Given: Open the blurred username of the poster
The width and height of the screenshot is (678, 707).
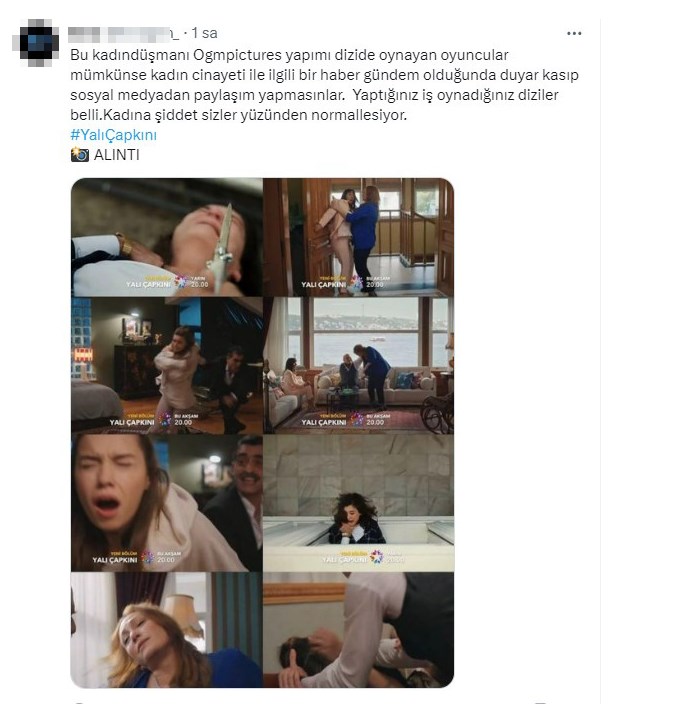Looking at the screenshot, I should (124, 33).
